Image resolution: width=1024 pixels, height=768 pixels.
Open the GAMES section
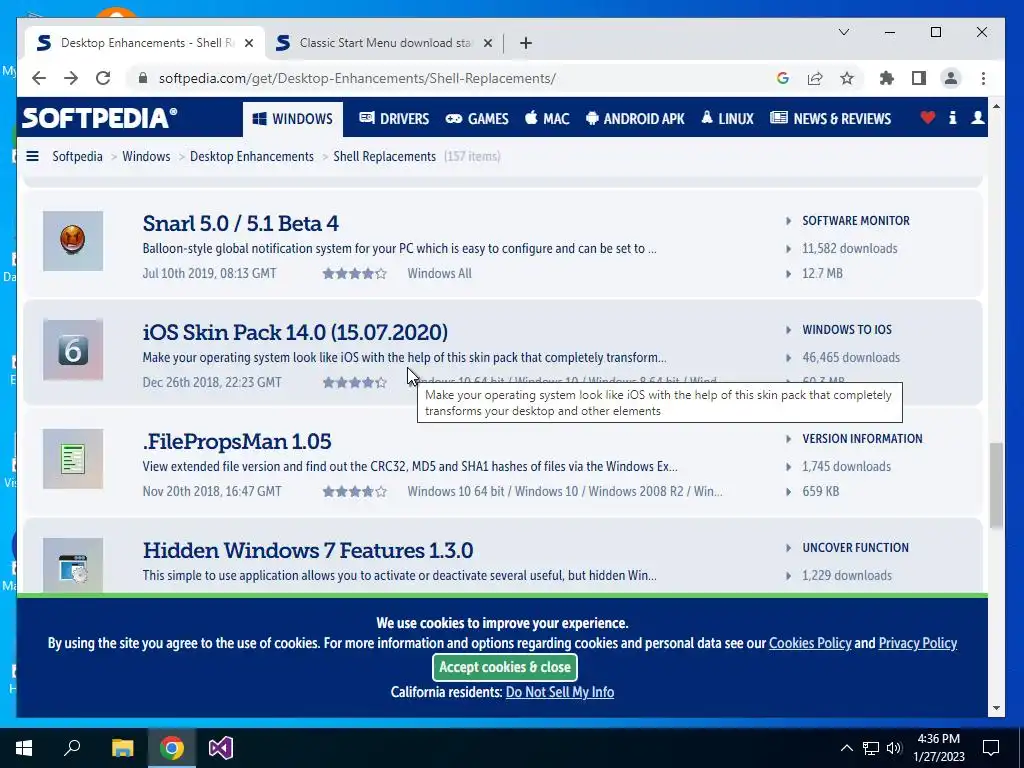click(477, 118)
